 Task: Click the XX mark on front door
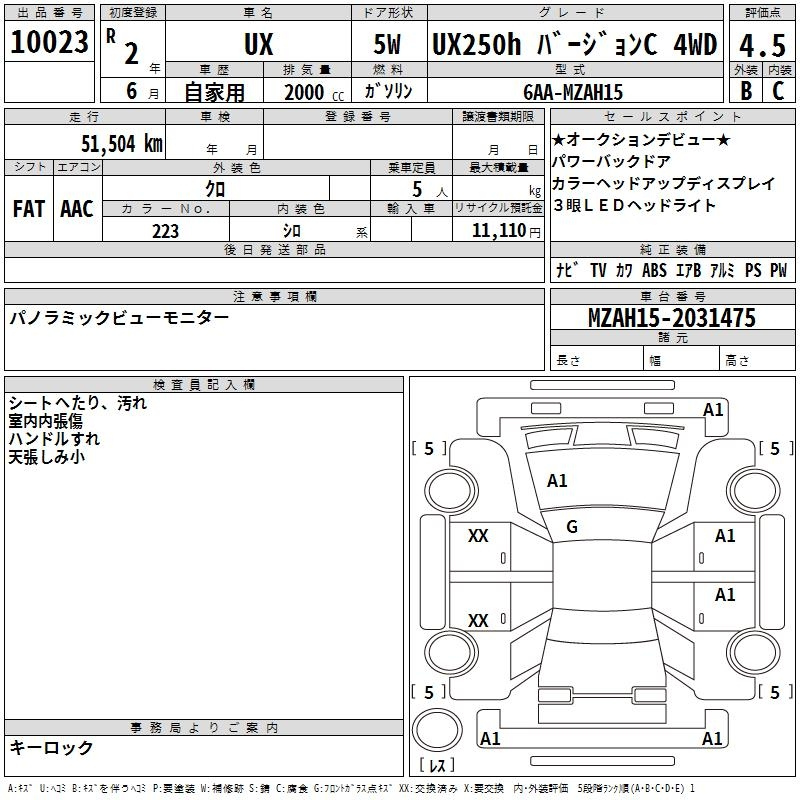[478, 536]
